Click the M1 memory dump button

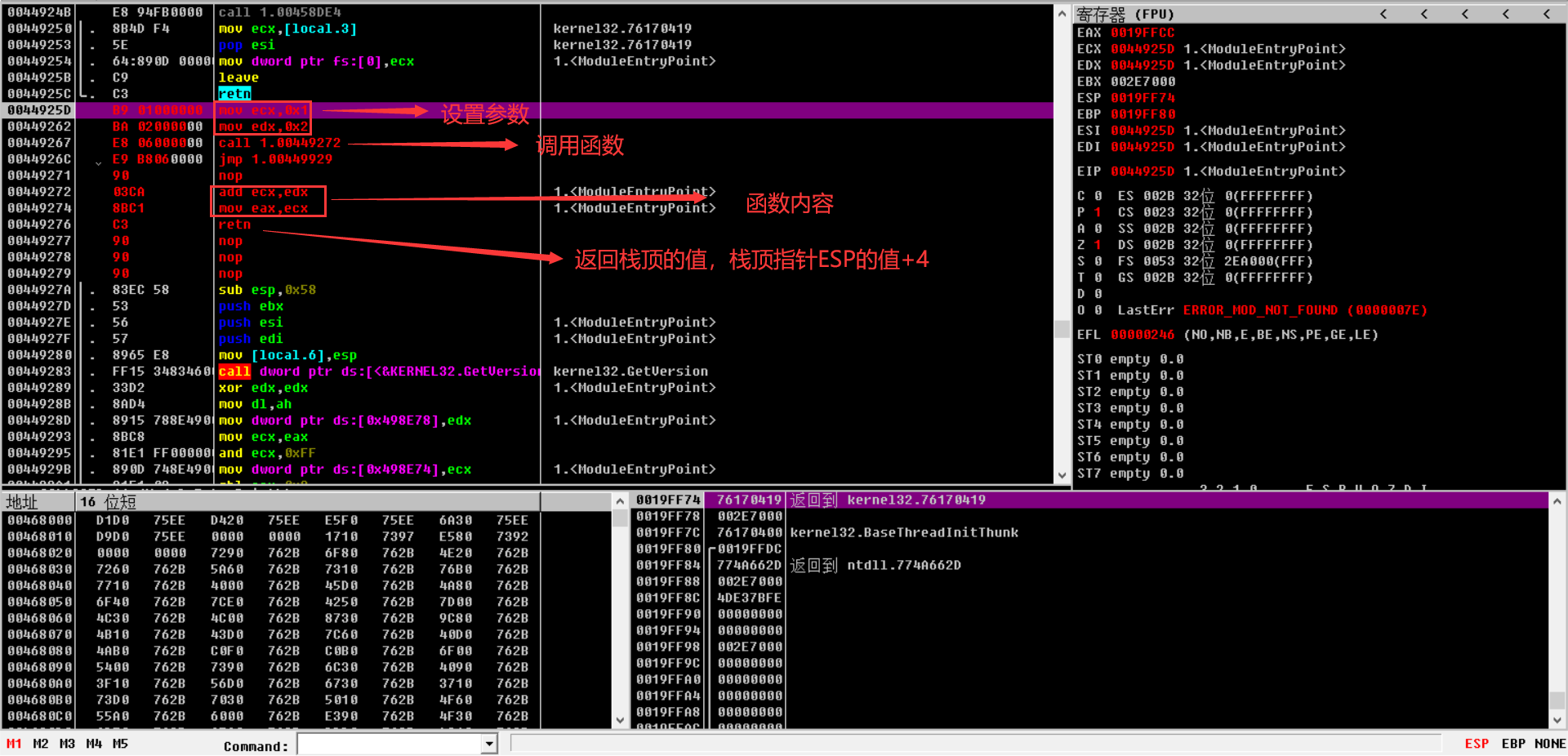click(x=14, y=744)
